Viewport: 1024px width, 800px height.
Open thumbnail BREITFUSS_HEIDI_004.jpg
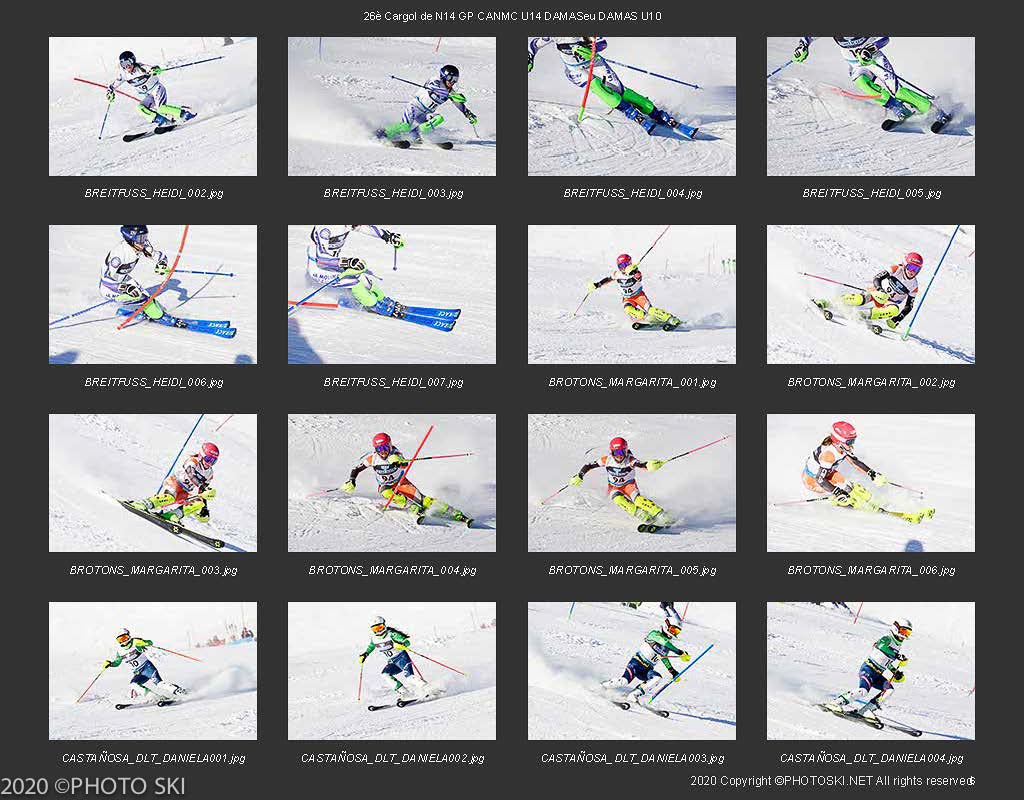(632, 106)
